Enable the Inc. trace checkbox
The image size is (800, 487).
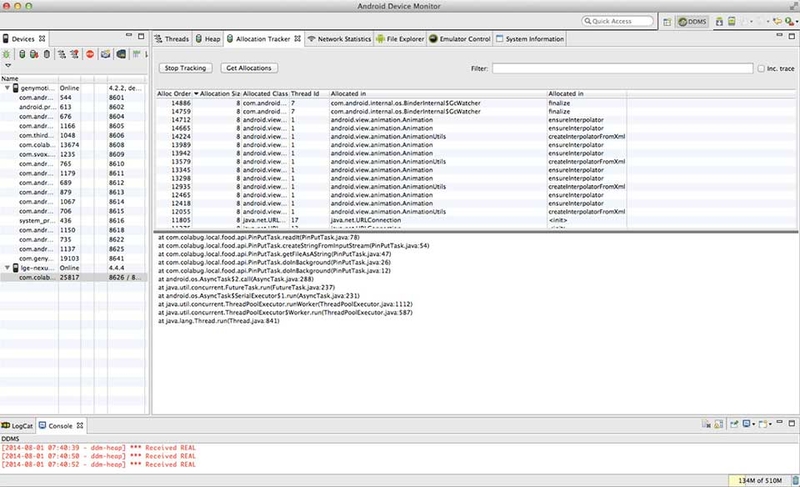[x=761, y=68]
